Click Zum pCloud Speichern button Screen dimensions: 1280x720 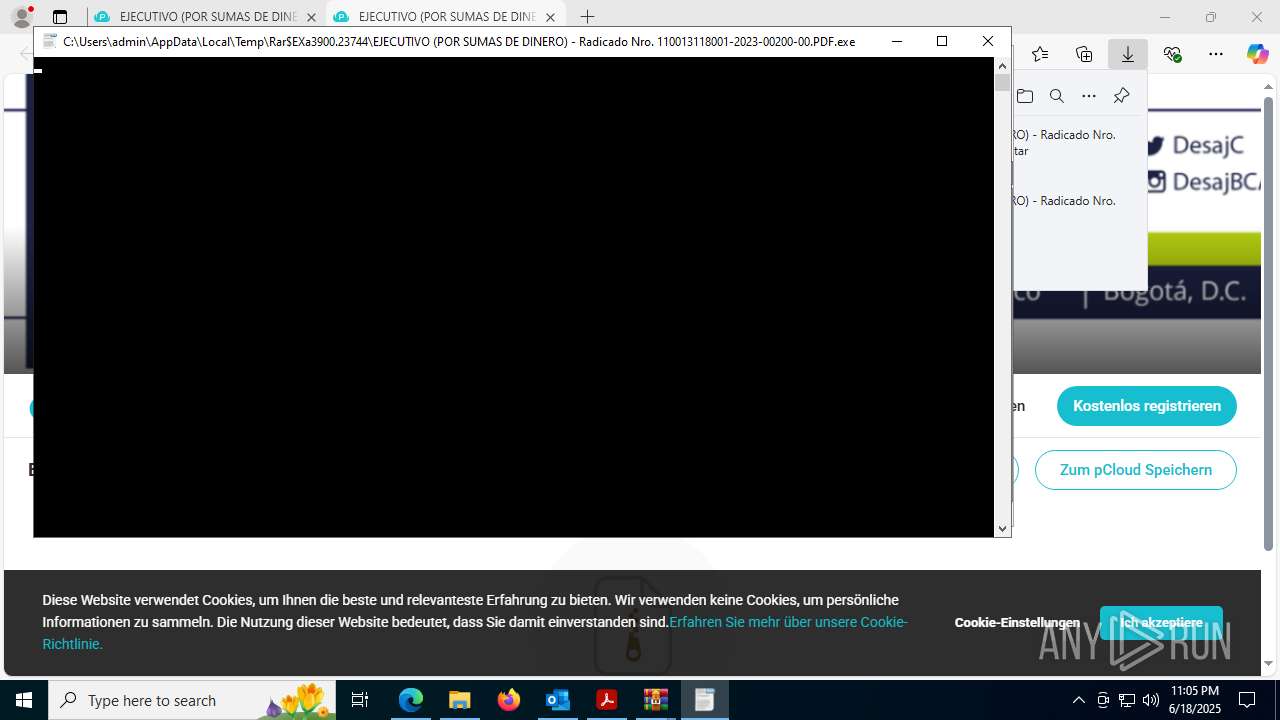pyautogui.click(x=1136, y=470)
